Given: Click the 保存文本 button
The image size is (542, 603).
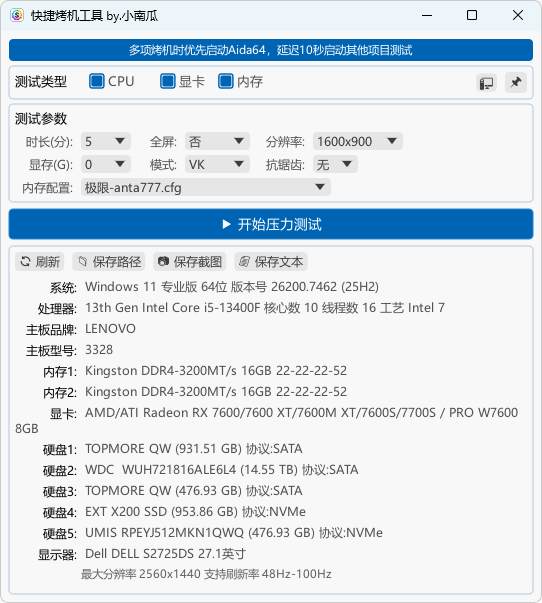Looking at the screenshot, I should click(x=271, y=262).
